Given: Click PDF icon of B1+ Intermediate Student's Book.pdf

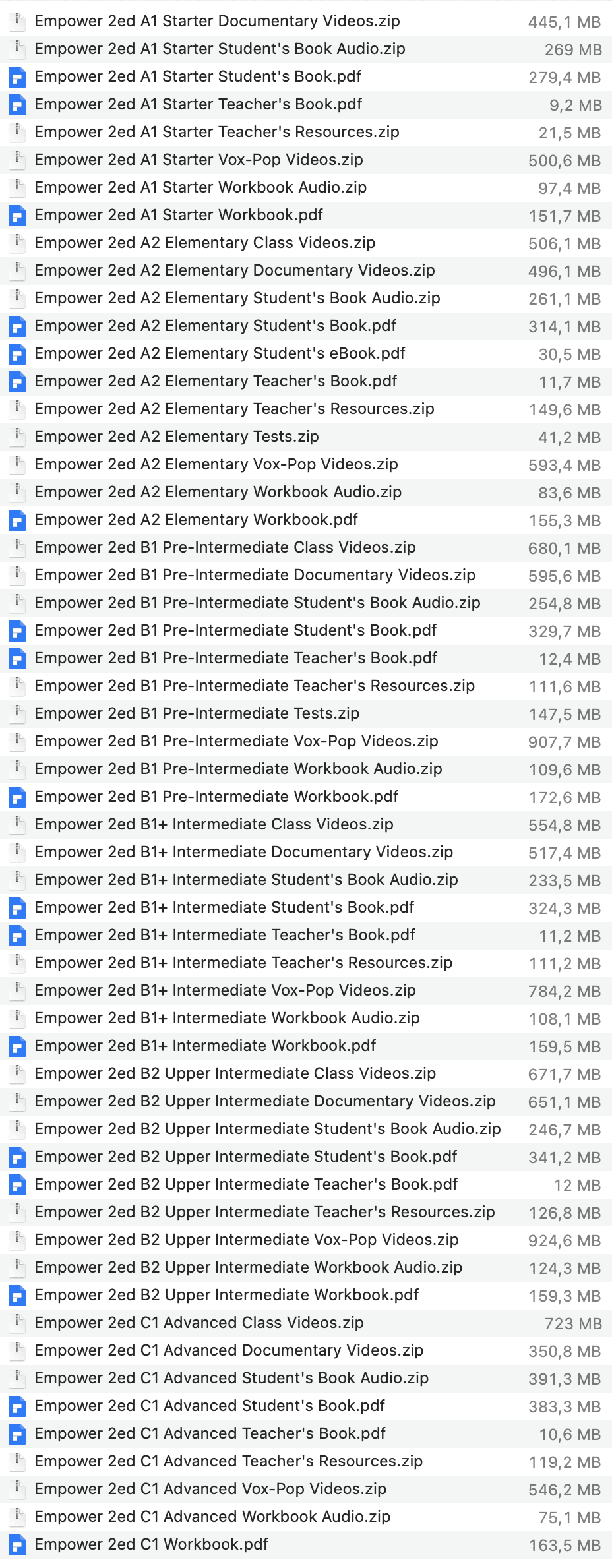Looking at the screenshot, I should click(x=17, y=908).
